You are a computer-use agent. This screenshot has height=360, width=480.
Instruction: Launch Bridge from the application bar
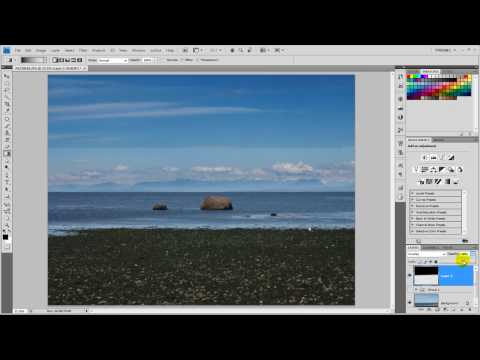coord(185,50)
